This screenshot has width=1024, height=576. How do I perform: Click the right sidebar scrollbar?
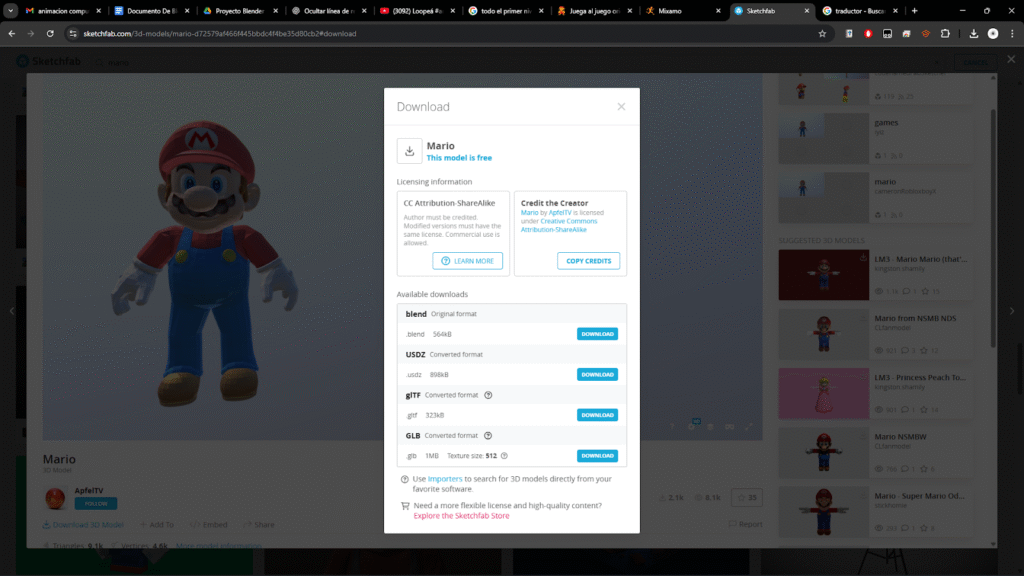point(993,229)
